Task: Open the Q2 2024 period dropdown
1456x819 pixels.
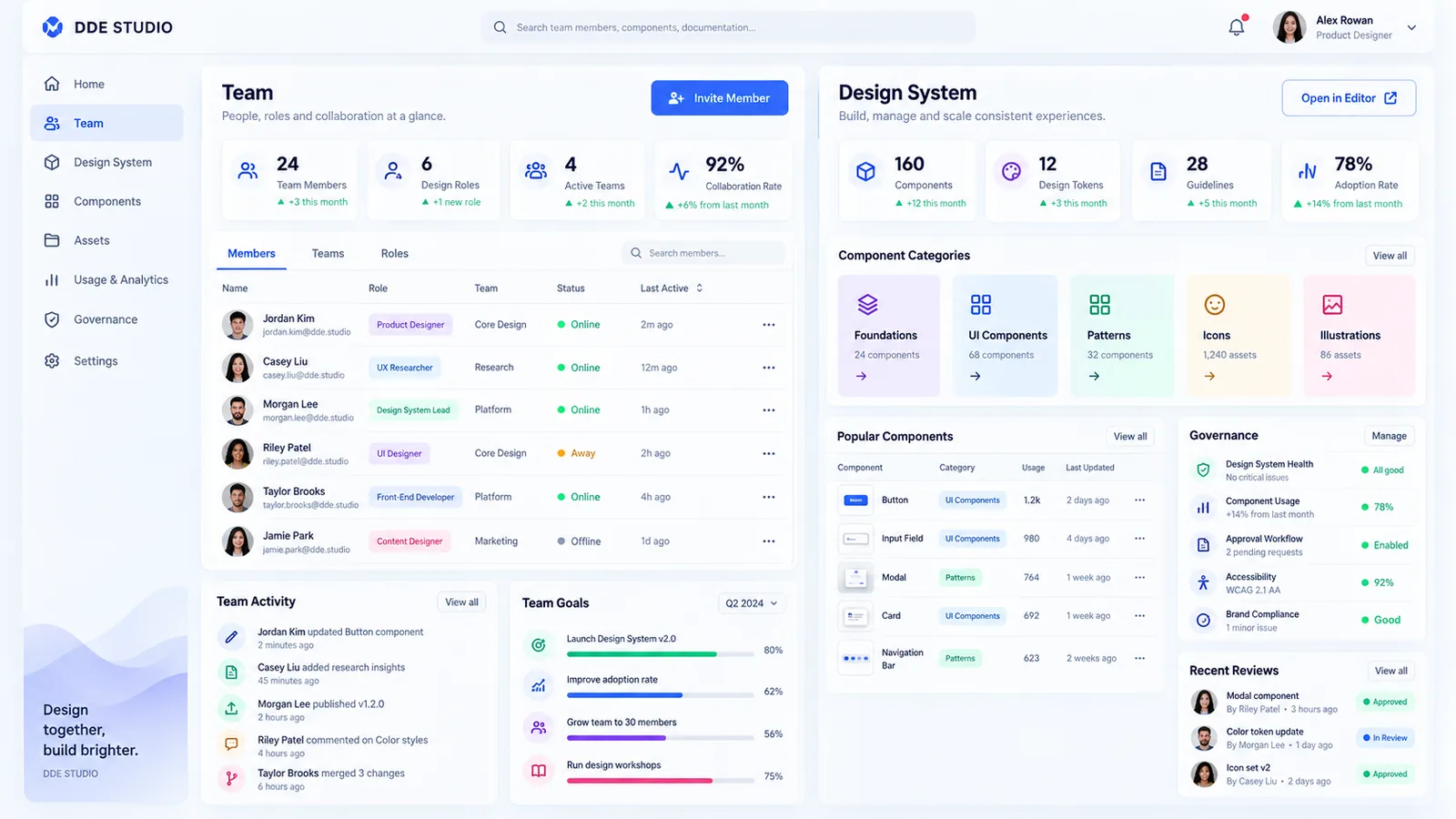Action: (752, 603)
